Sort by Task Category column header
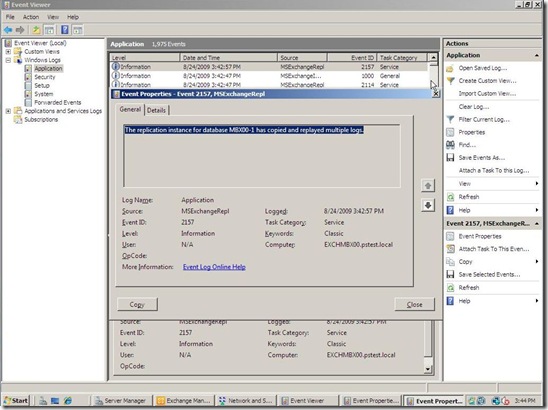 pos(402,58)
